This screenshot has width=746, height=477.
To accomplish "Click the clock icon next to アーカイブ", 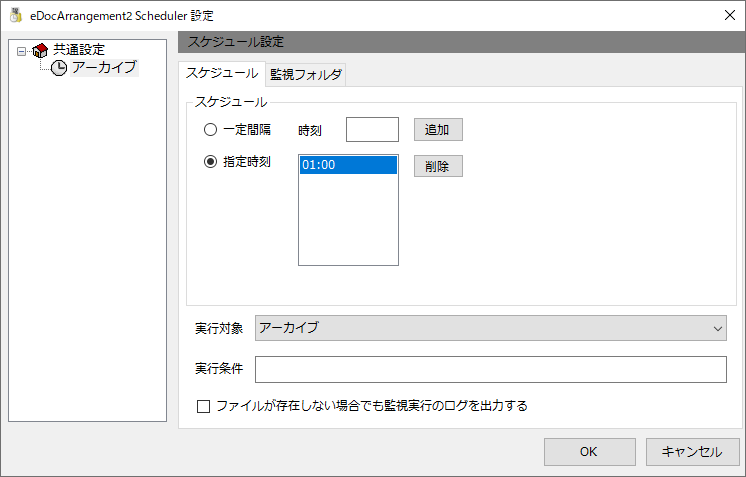I will (x=59, y=68).
